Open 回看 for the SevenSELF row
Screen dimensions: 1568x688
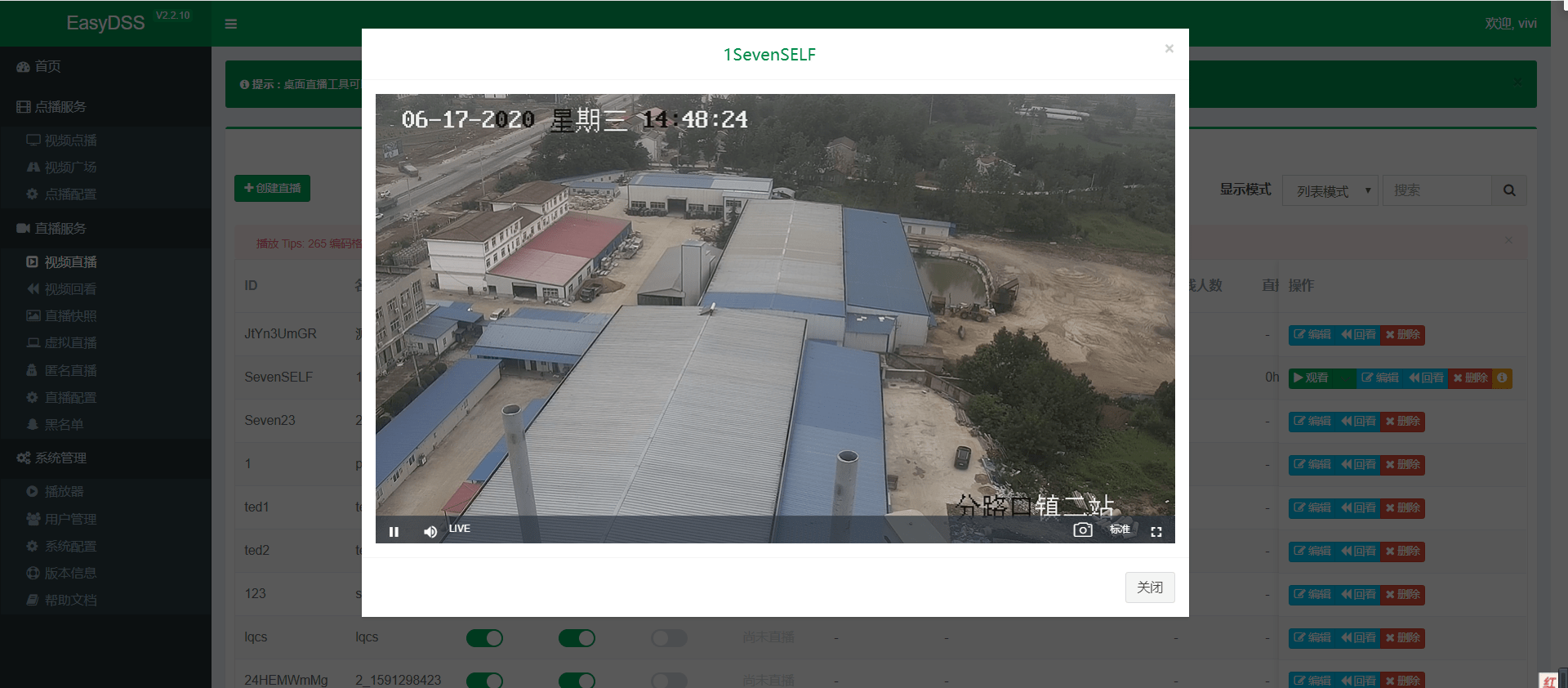[x=1426, y=378]
